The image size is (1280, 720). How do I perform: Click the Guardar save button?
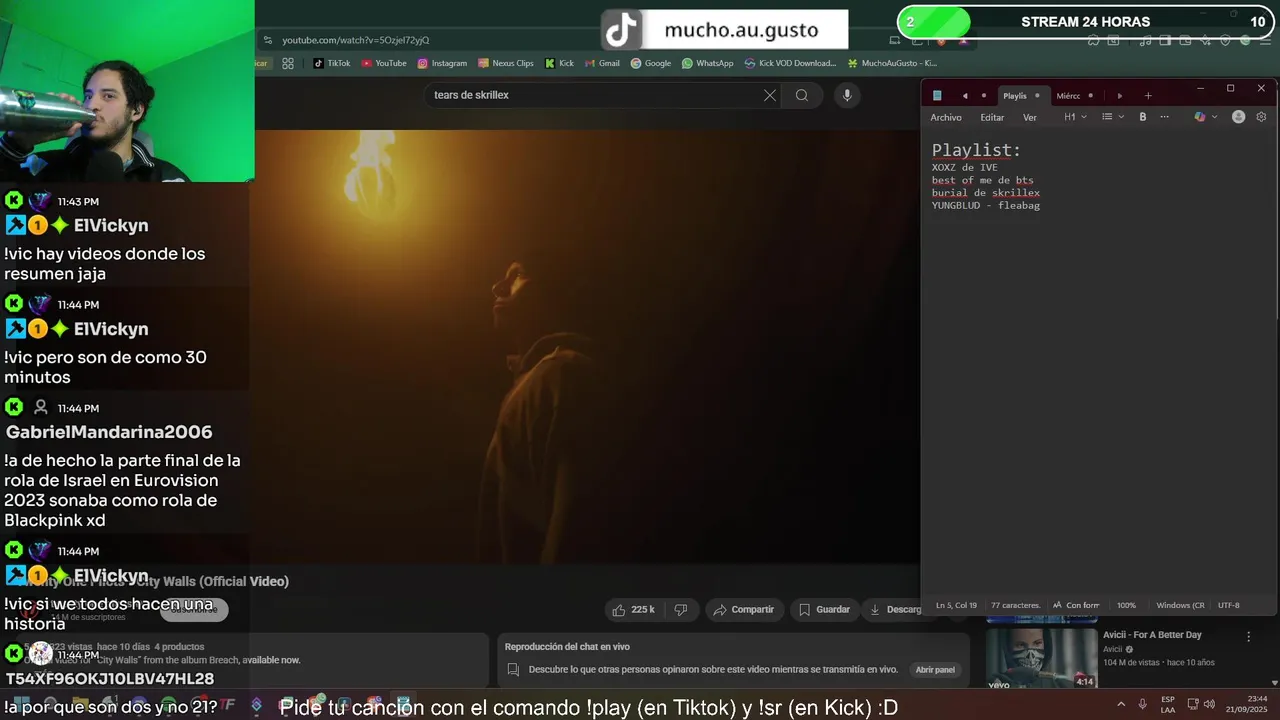(x=824, y=609)
